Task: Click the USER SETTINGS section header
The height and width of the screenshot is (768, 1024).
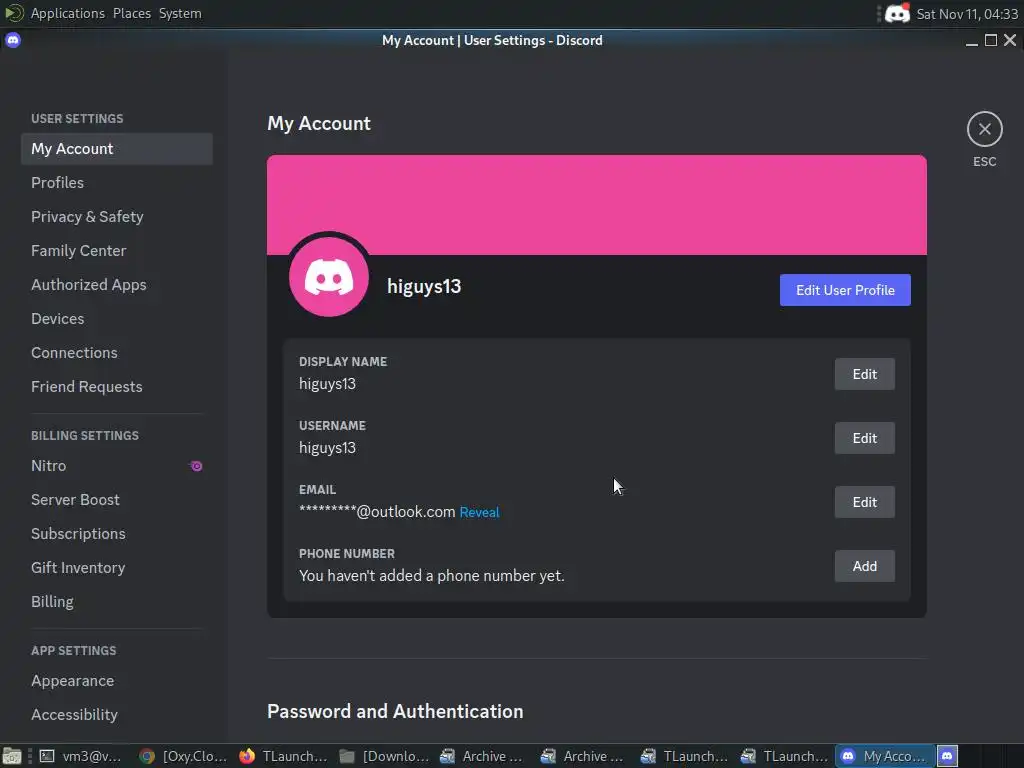Action: pyautogui.click(x=77, y=119)
